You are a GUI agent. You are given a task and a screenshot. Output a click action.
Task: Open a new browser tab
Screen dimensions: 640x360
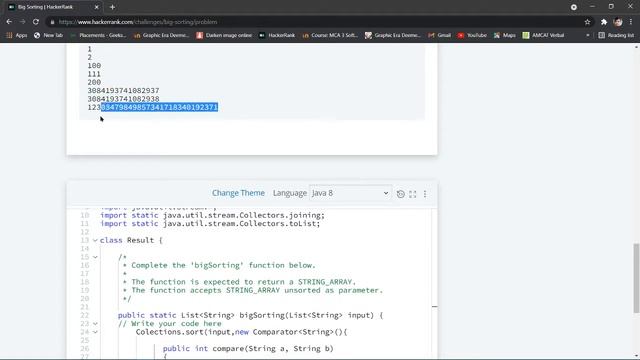(x=112, y=7)
